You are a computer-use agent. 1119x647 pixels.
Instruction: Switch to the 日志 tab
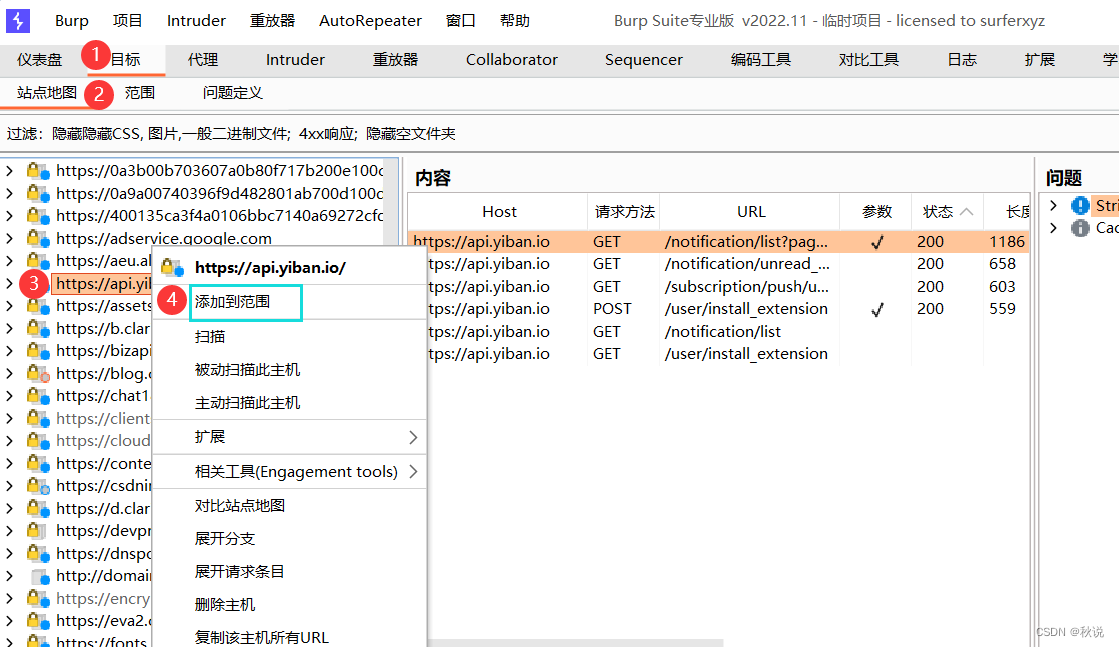962,60
